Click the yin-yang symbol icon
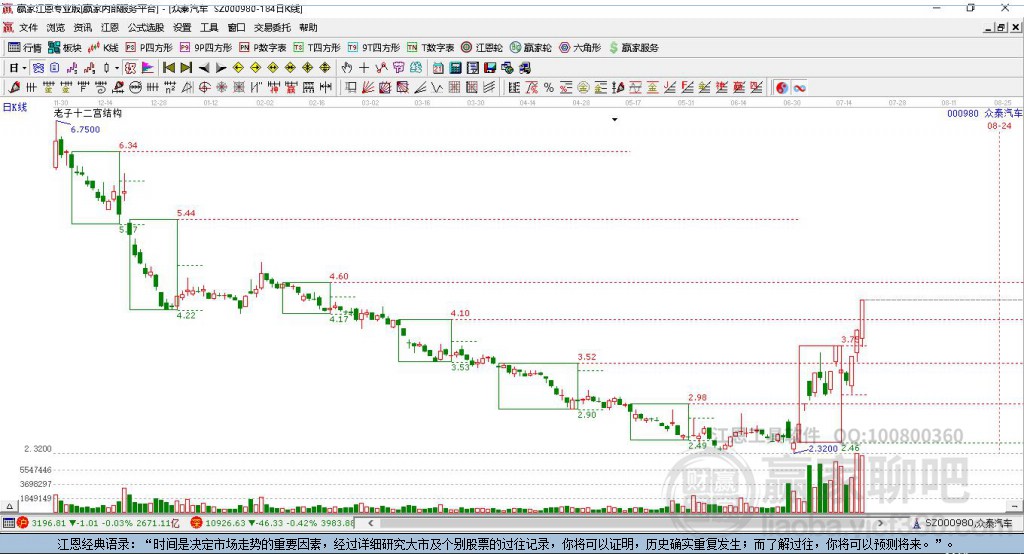 (x=782, y=88)
